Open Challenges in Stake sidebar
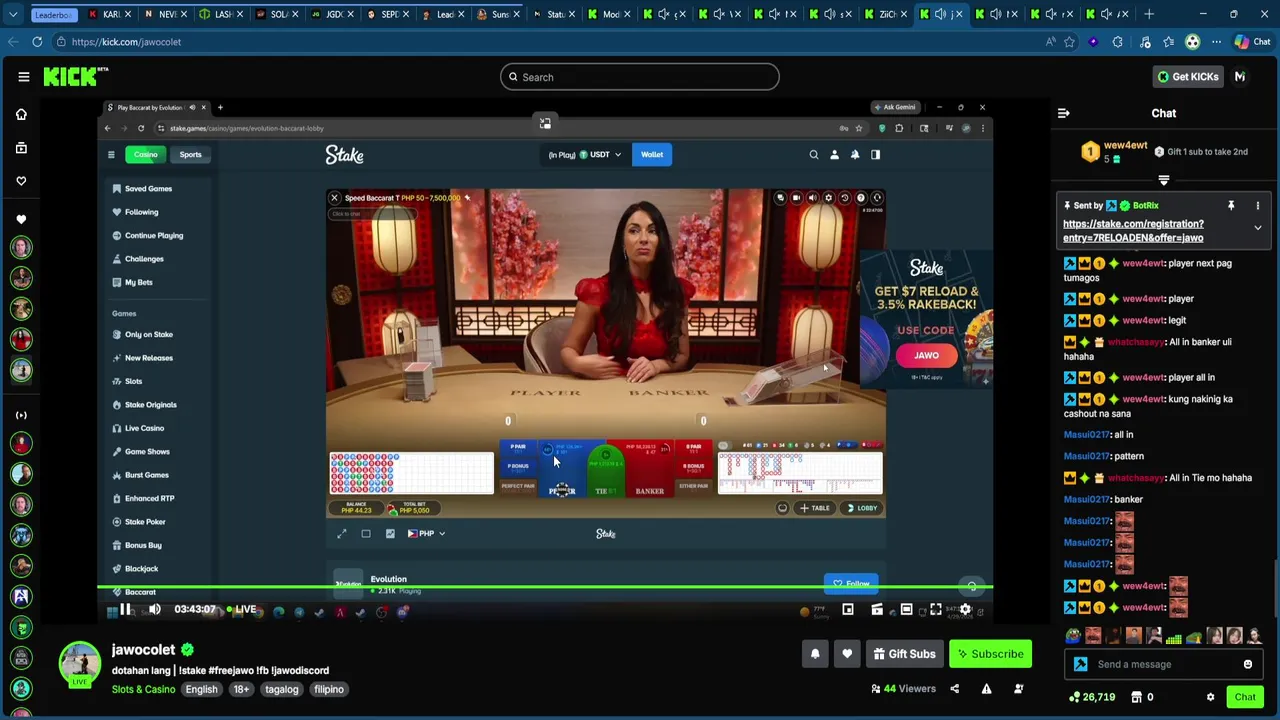1280x720 pixels. pos(144,259)
